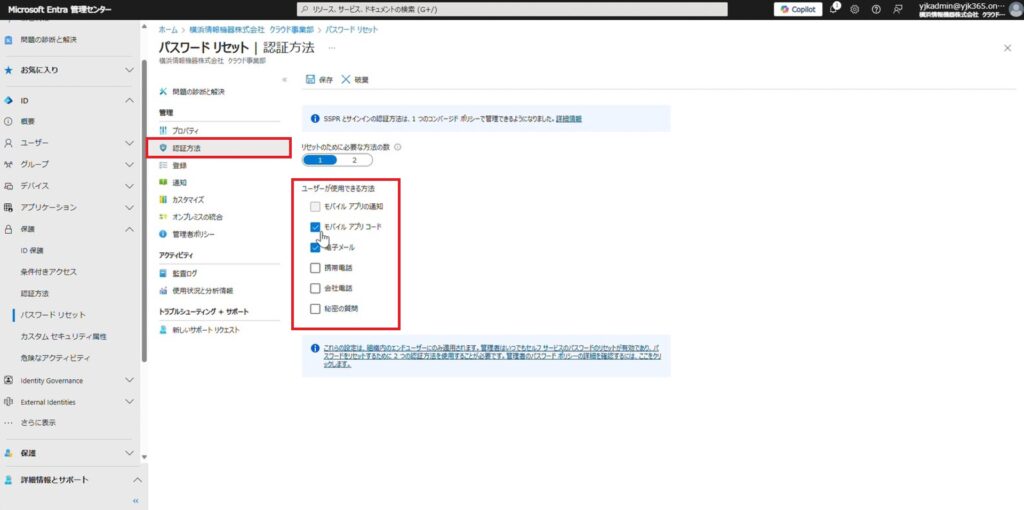Collapse the 詳細情報とサポート section
This screenshot has width=1024, height=510.
(x=137, y=480)
